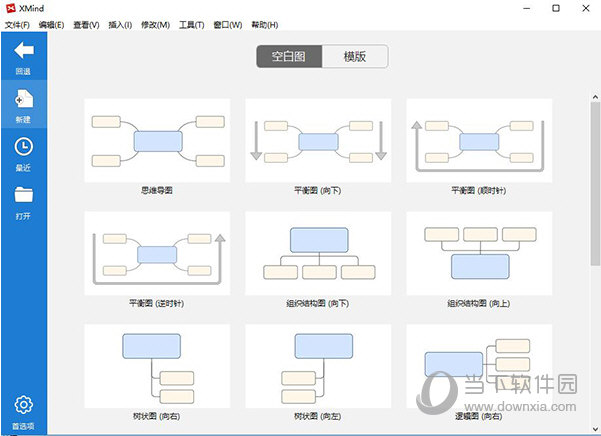Choose the 组织结构图 (向上) thumbnail

pos(479,253)
